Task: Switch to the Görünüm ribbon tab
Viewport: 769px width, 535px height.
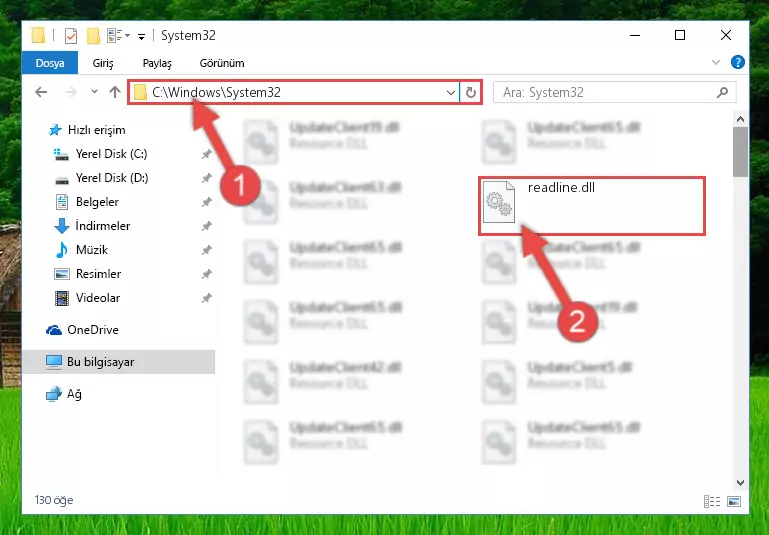Action: point(222,63)
